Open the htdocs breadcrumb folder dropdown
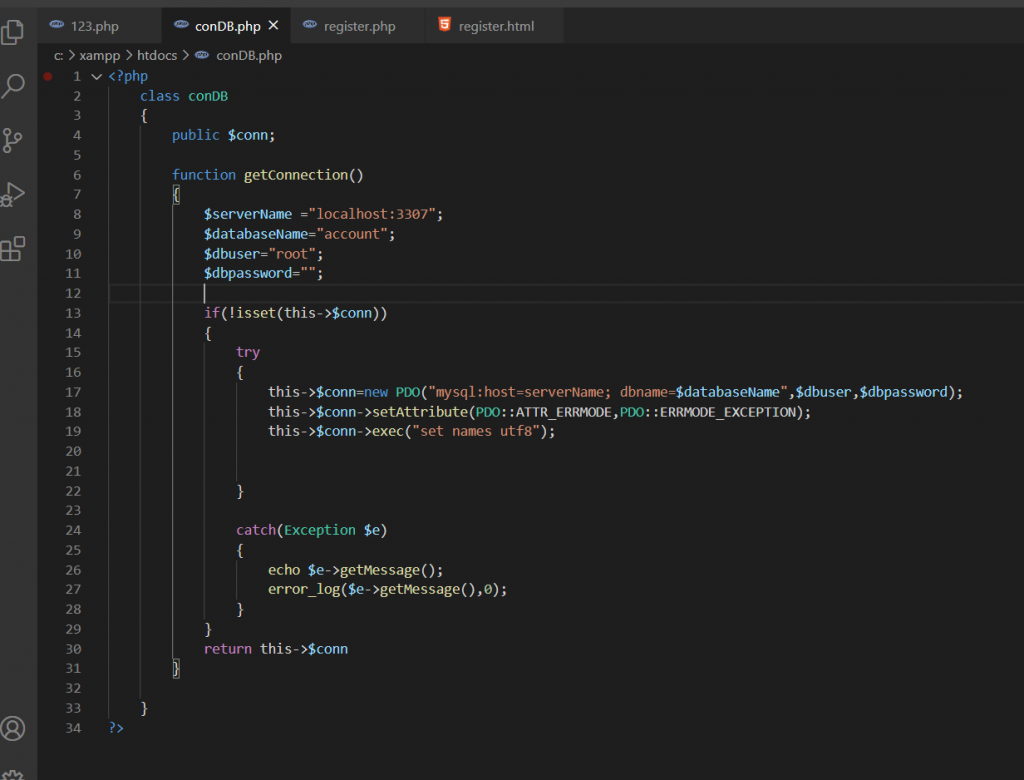Image resolution: width=1024 pixels, height=780 pixels. 157,56
